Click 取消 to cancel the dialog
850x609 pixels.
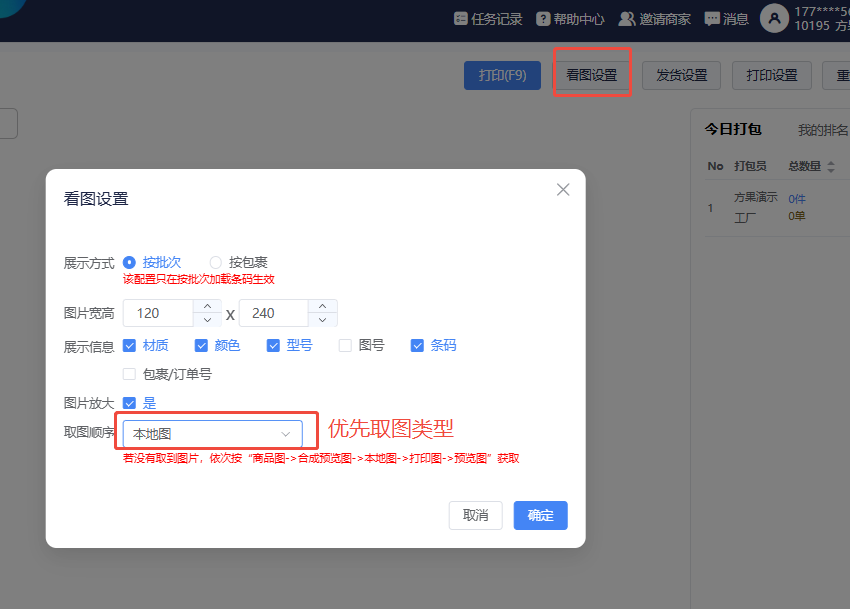[475, 515]
